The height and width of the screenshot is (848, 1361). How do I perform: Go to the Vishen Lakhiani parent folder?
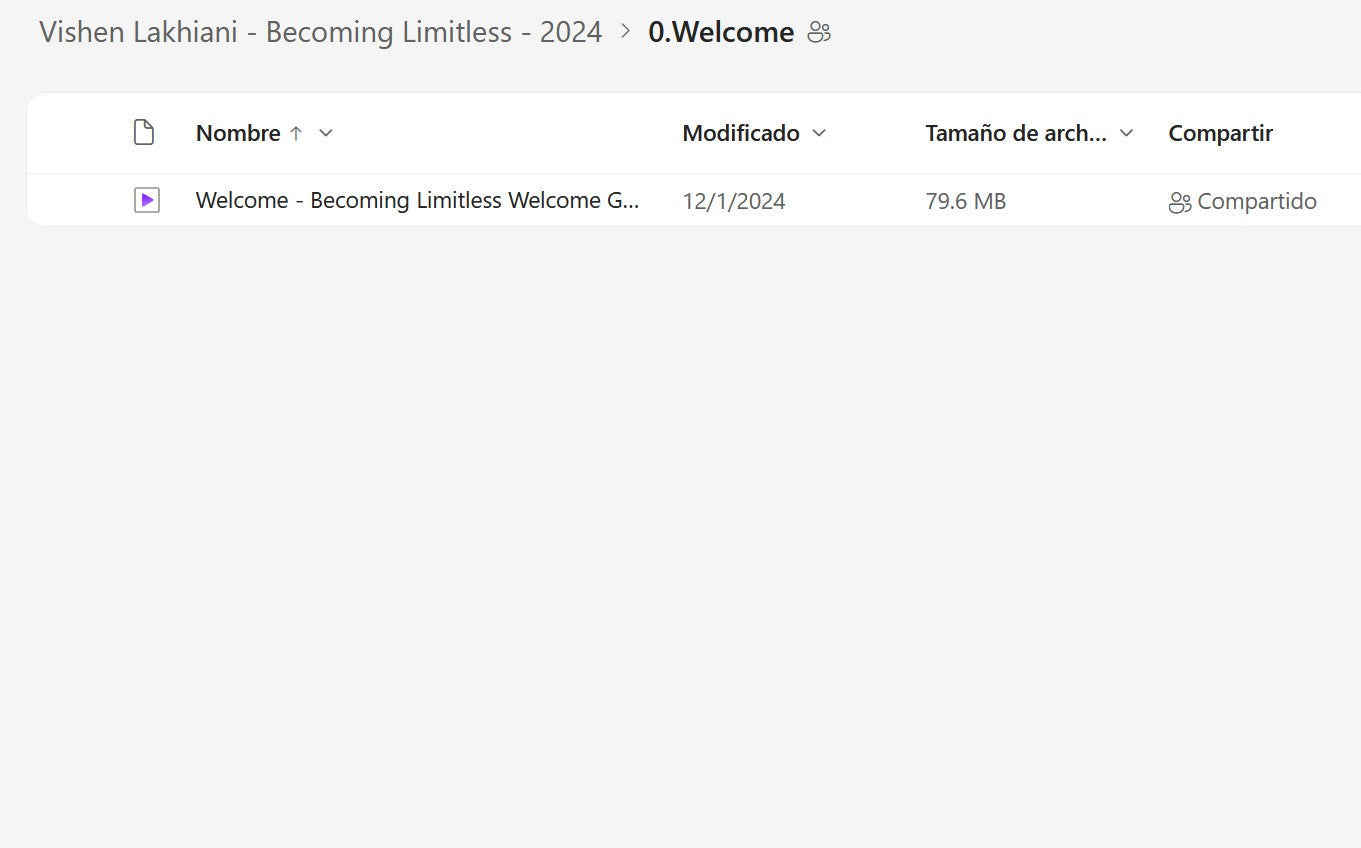(x=320, y=32)
